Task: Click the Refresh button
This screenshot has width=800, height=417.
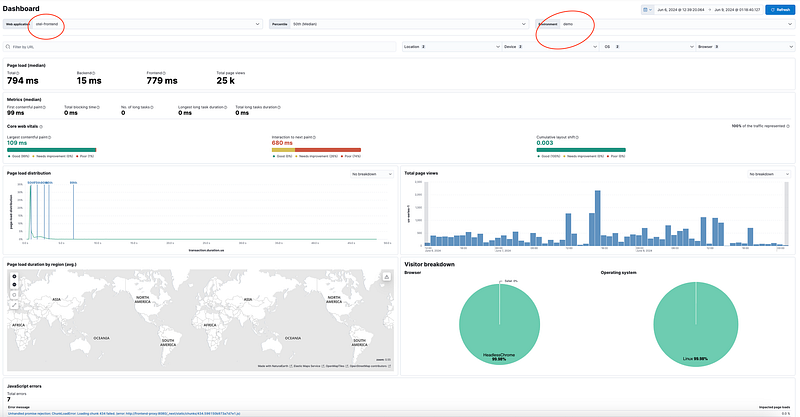Action: tap(780, 10)
